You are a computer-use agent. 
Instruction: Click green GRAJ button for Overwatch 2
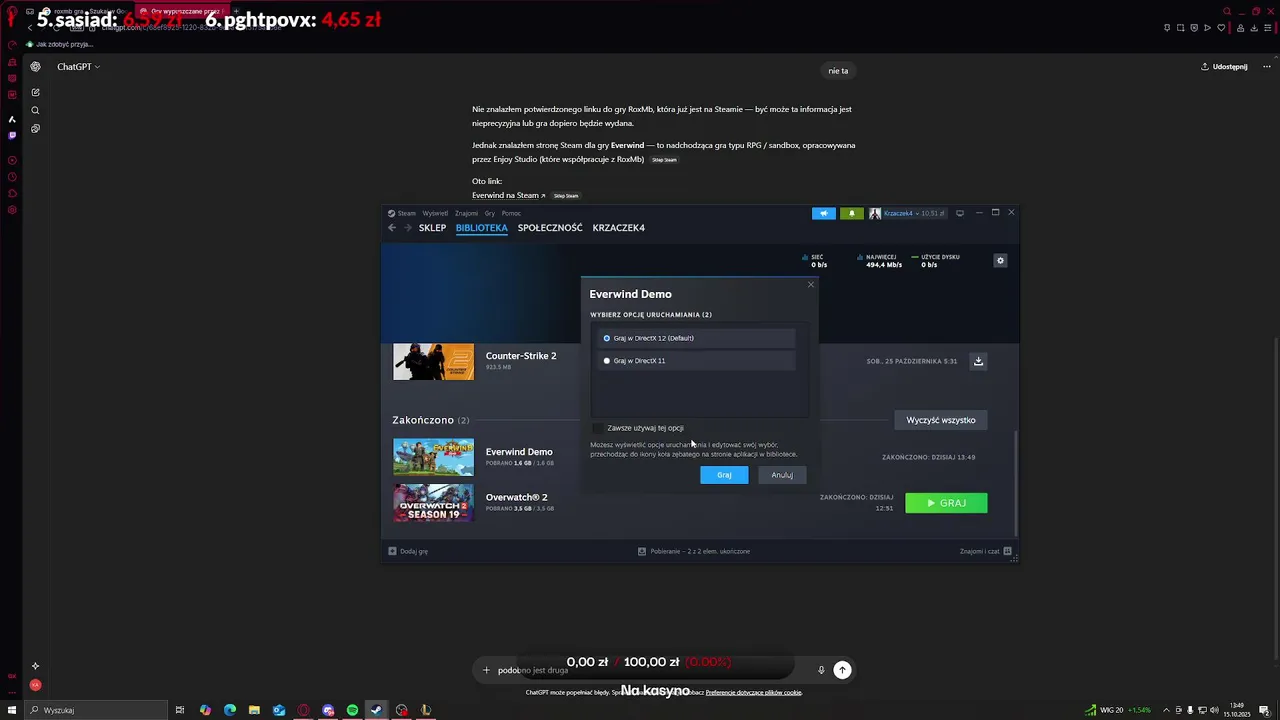946,503
